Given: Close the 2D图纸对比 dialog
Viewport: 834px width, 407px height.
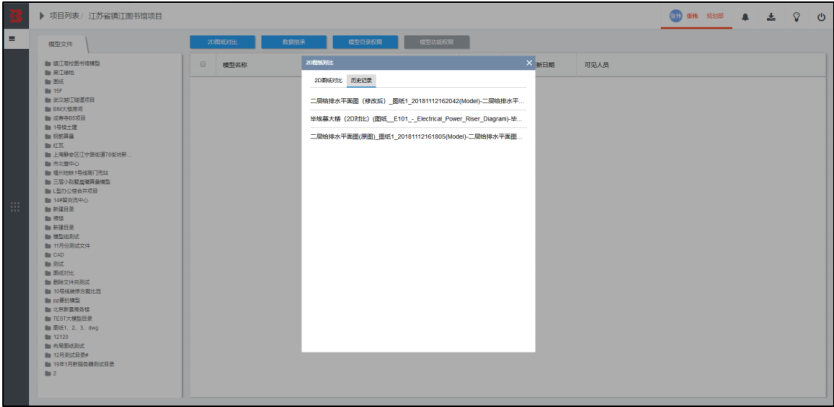Looking at the screenshot, I should (529, 63).
